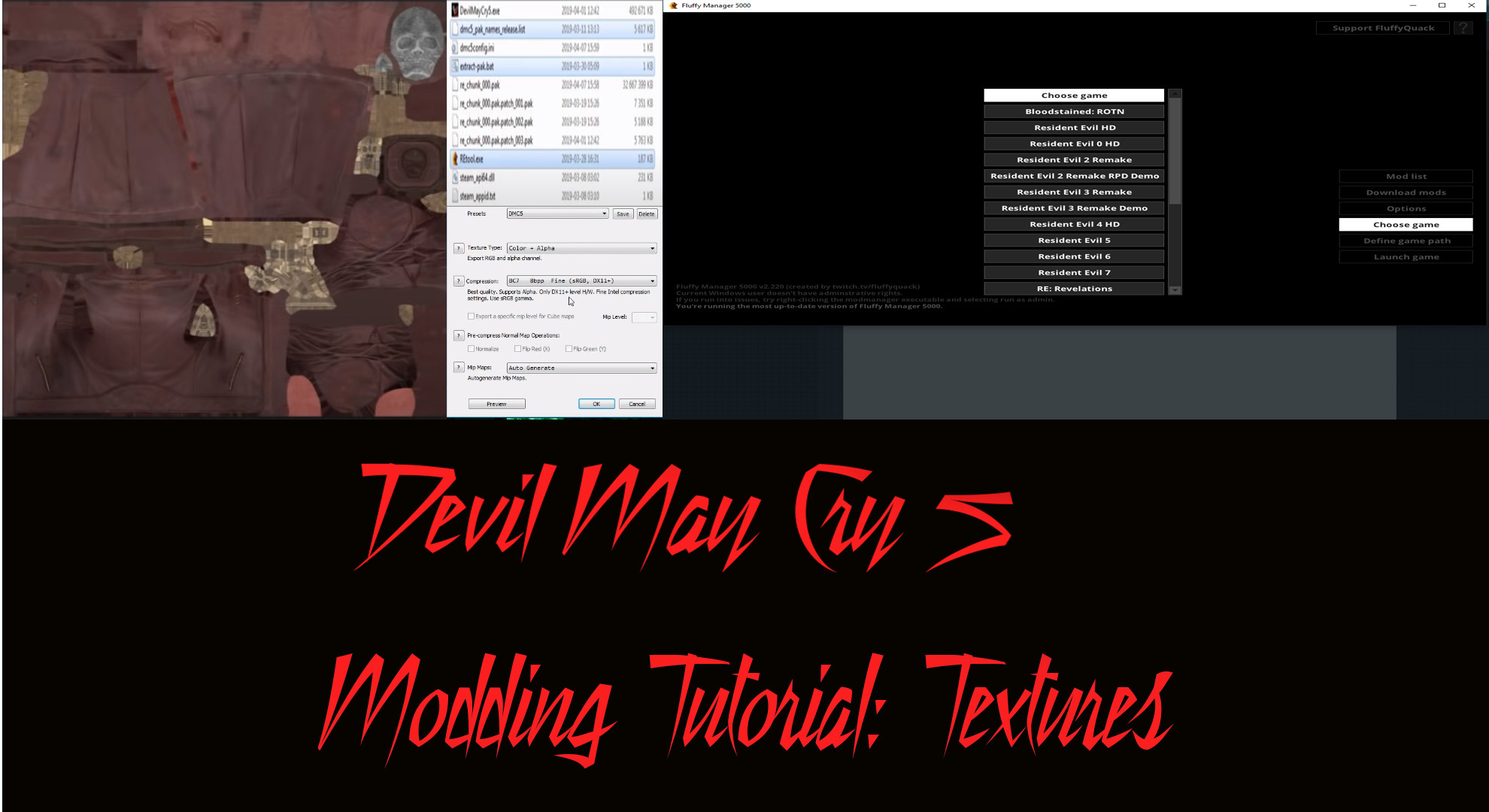1489x812 pixels.
Task: Toggle Export a specific mip level checkbox
Action: [x=471, y=316]
